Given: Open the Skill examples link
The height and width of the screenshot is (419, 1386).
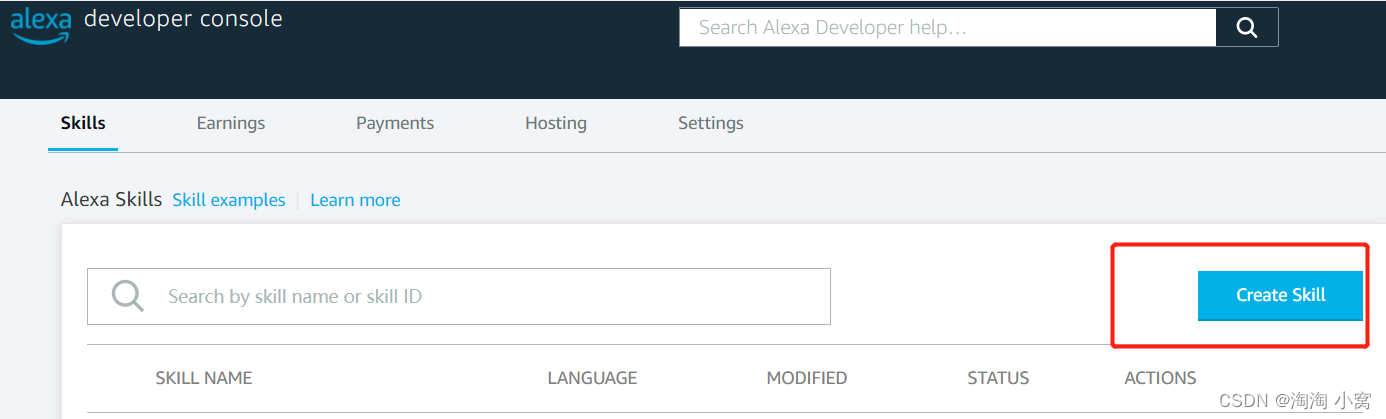Looking at the screenshot, I should pos(229,200).
